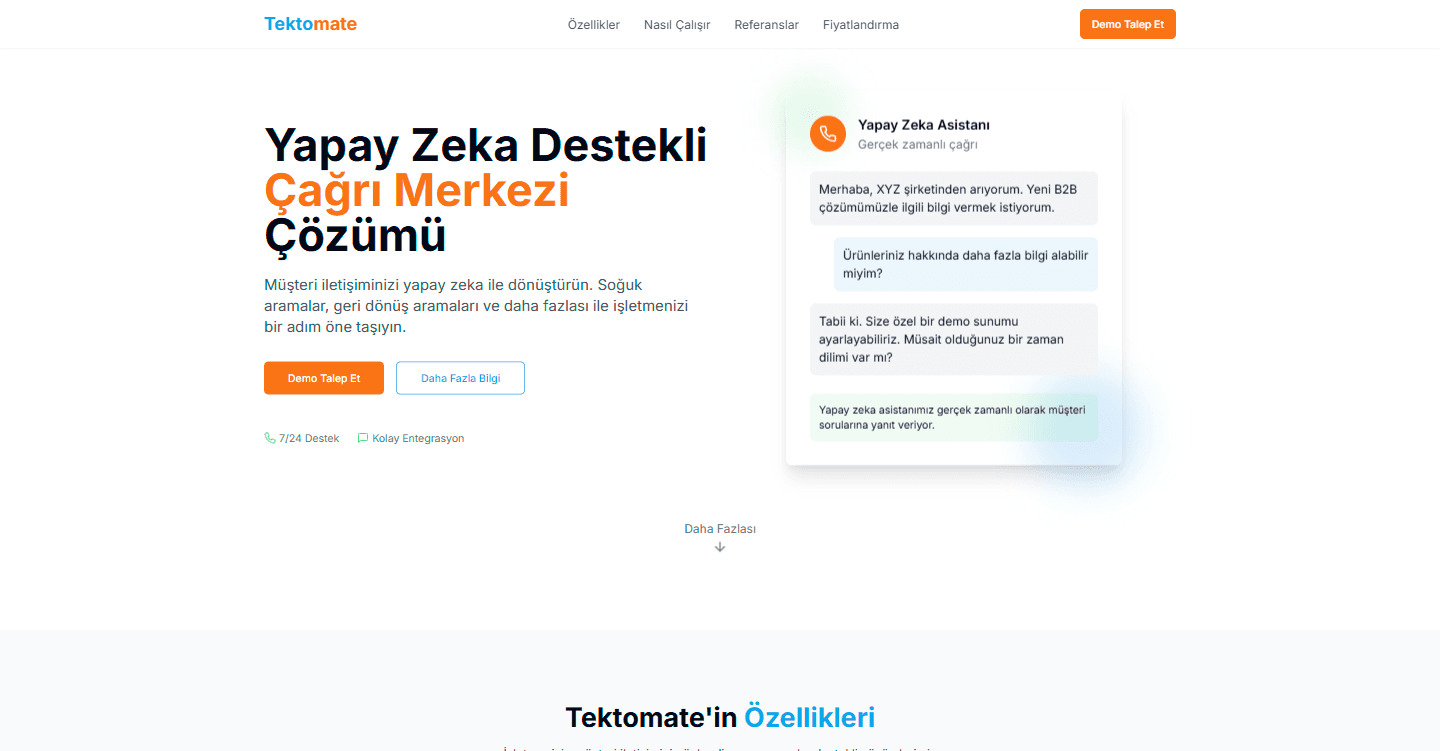Viewport: 1440px width, 751px height.
Task: Click the Kolay Entegrasyon label
Action: [x=418, y=438]
